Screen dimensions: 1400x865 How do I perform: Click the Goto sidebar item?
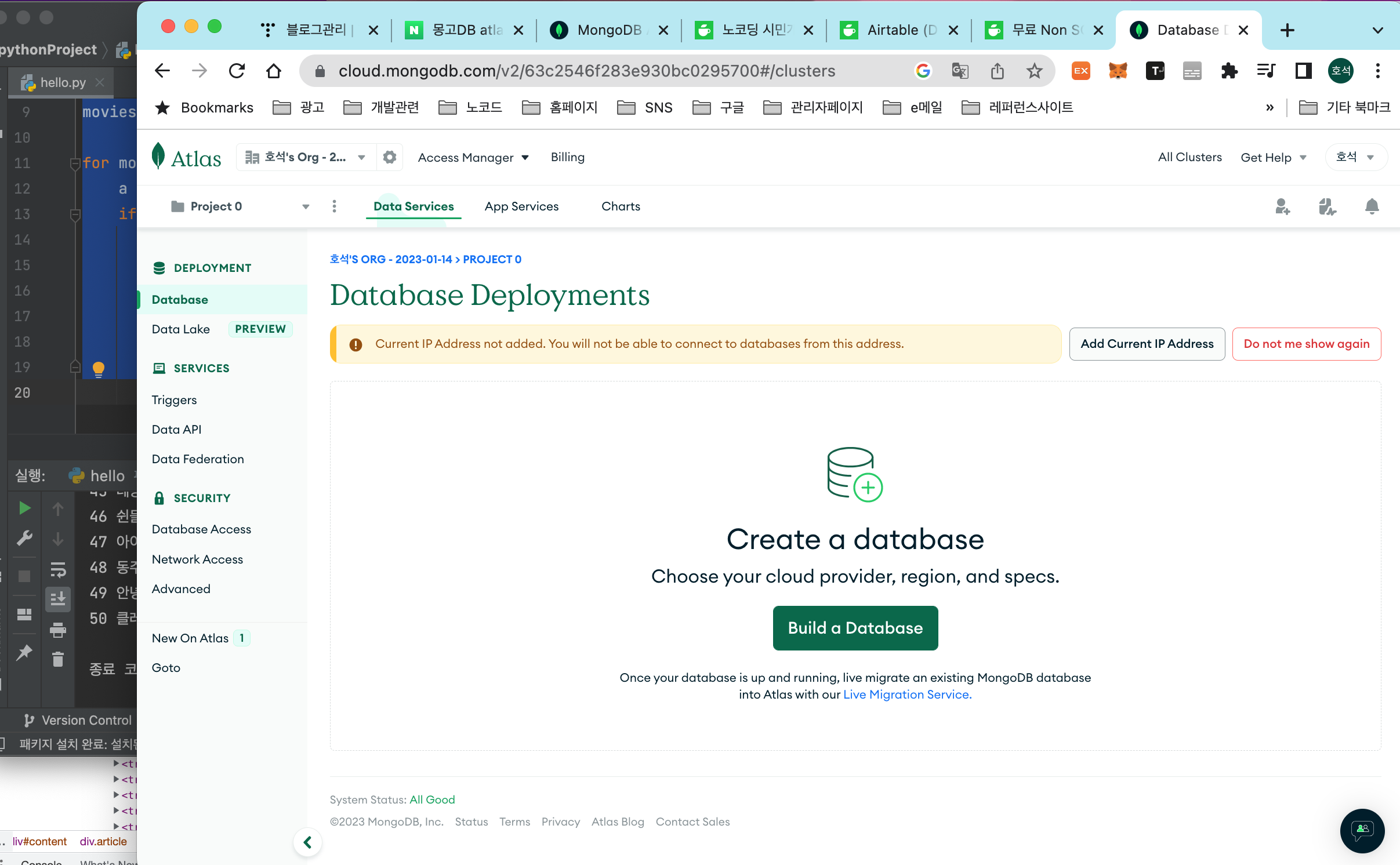click(166, 668)
